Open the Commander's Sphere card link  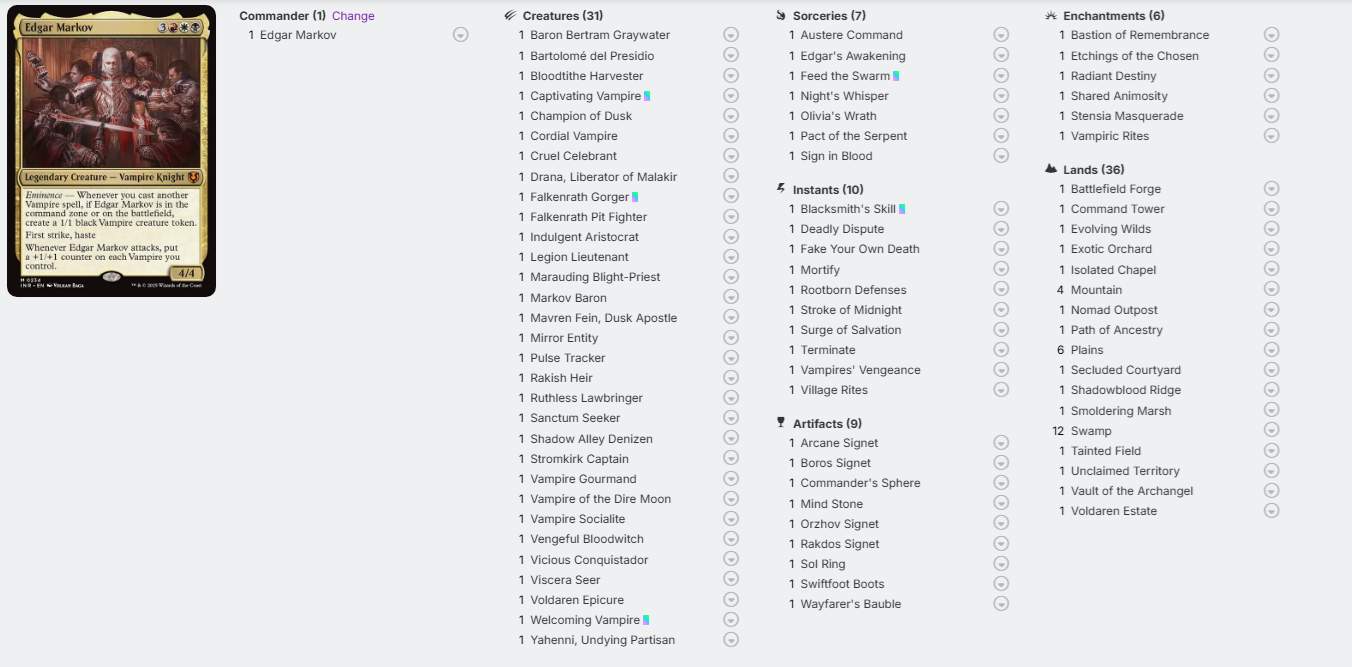(x=860, y=483)
